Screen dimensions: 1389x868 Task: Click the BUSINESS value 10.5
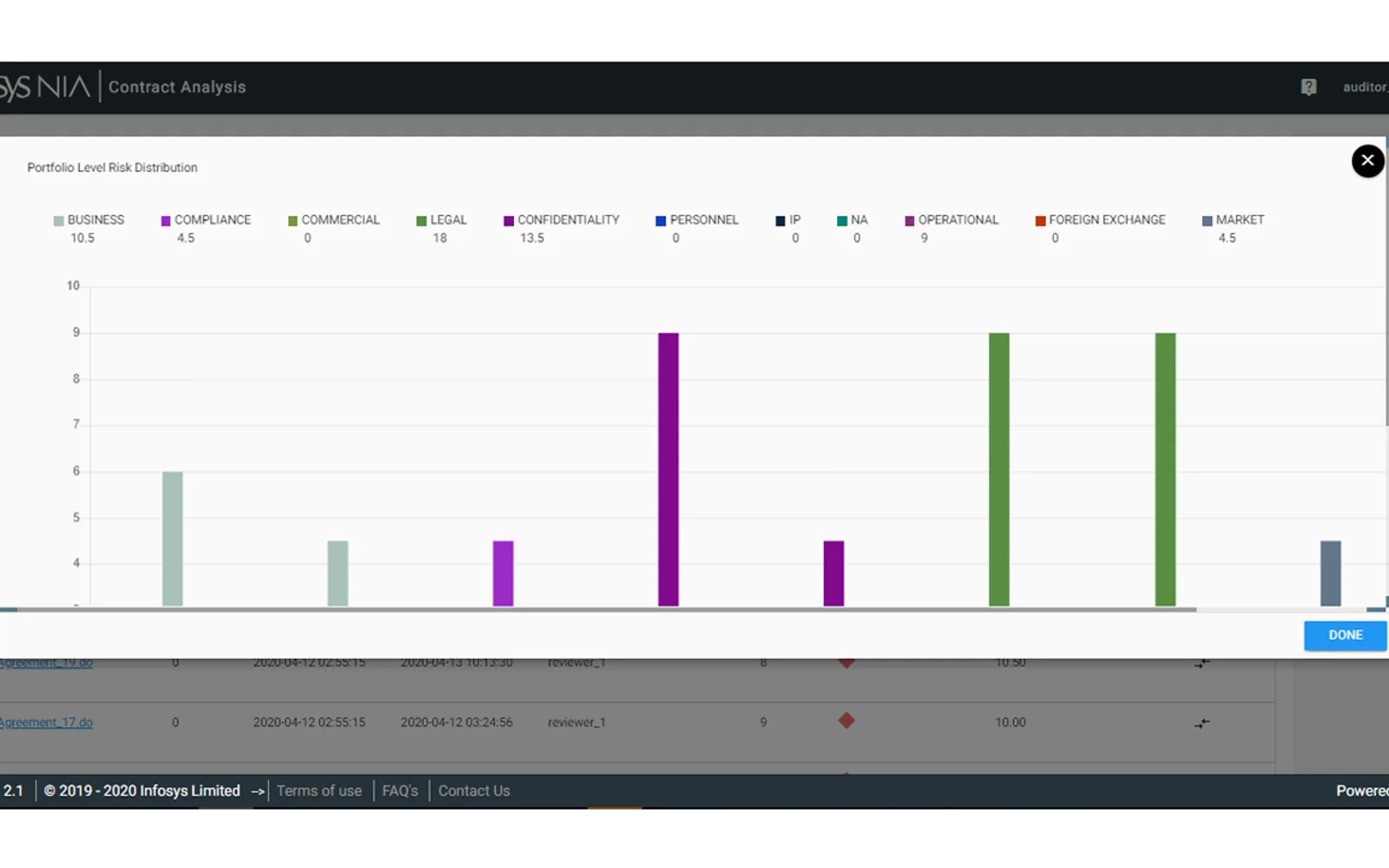[82, 238]
